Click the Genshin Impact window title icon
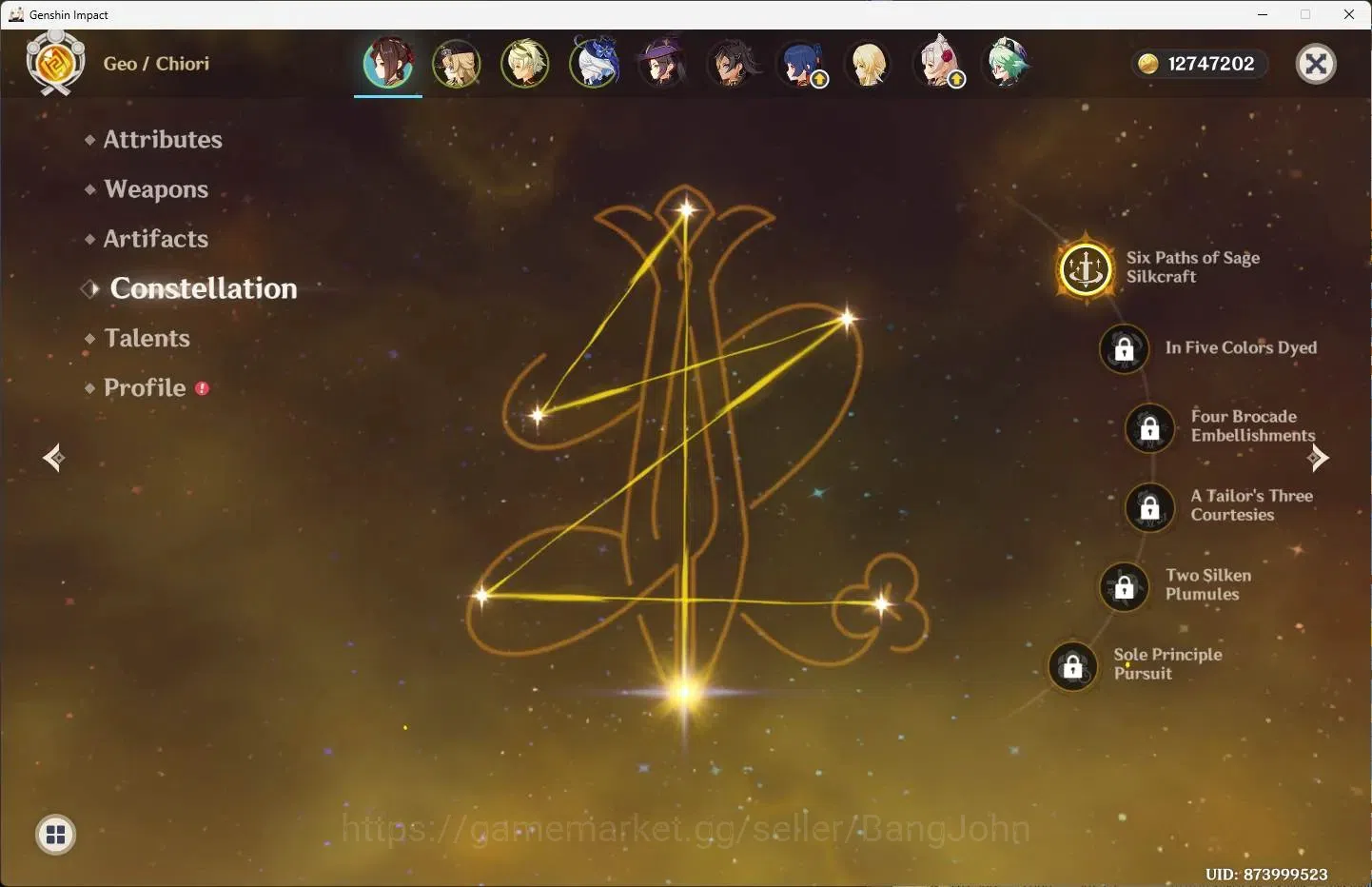The height and width of the screenshot is (887, 1372). tap(16, 14)
